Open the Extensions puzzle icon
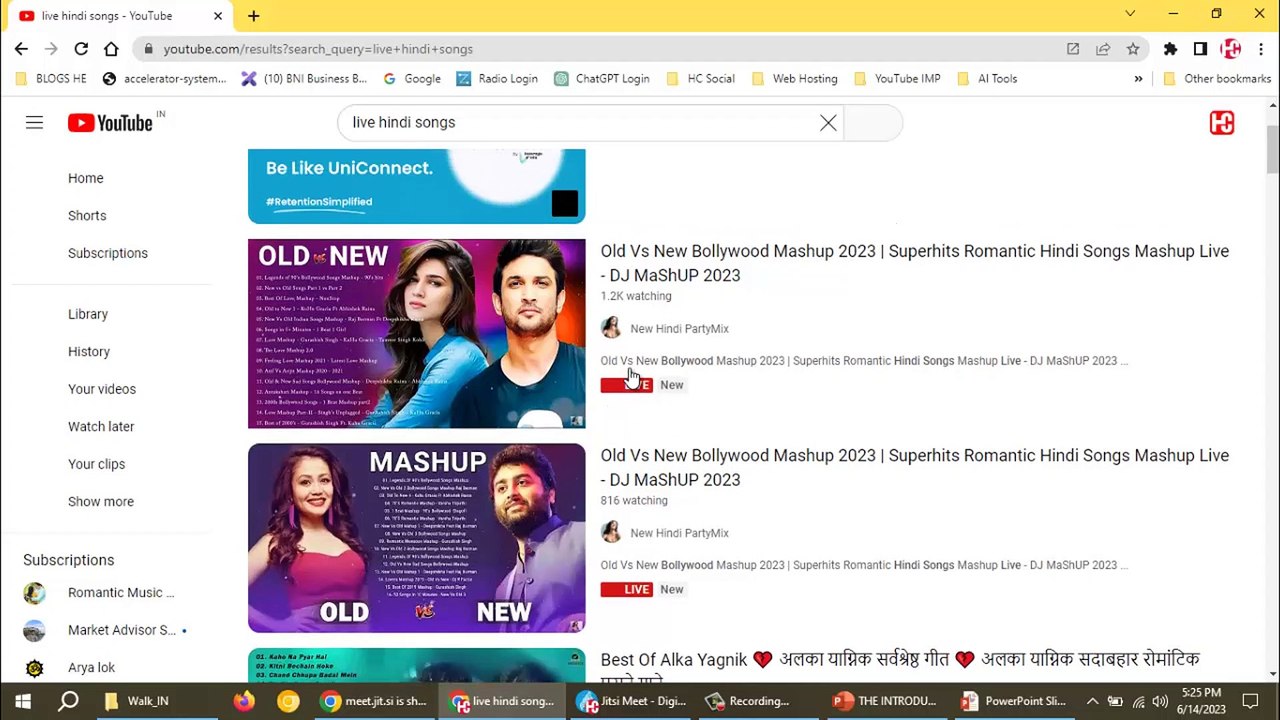Viewport: 1280px width, 720px height. [1170, 49]
